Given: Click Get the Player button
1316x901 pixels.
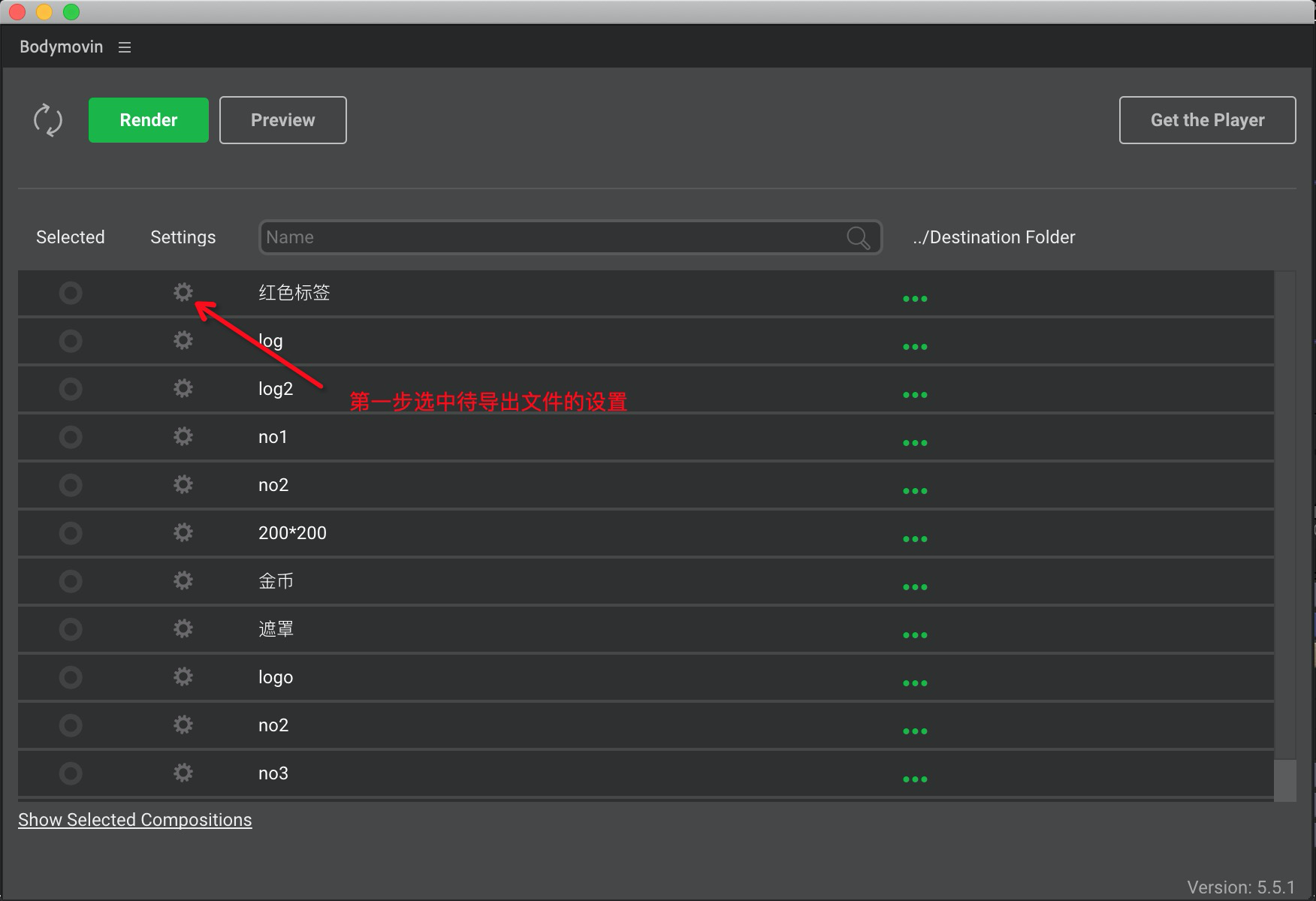Looking at the screenshot, I should click(x=1208, y=120).
